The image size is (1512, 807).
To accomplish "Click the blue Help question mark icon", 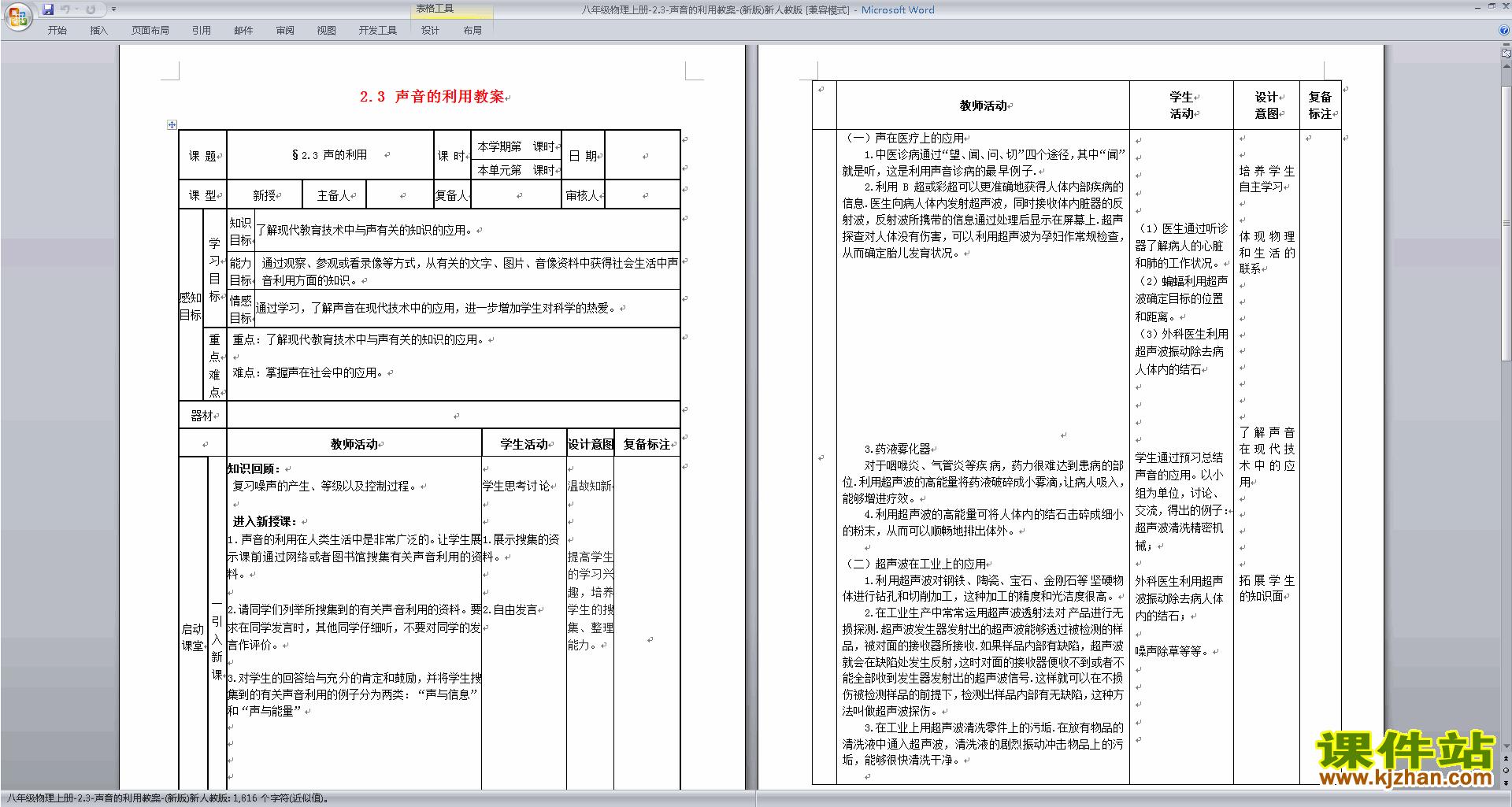I will pos(1504,31).
